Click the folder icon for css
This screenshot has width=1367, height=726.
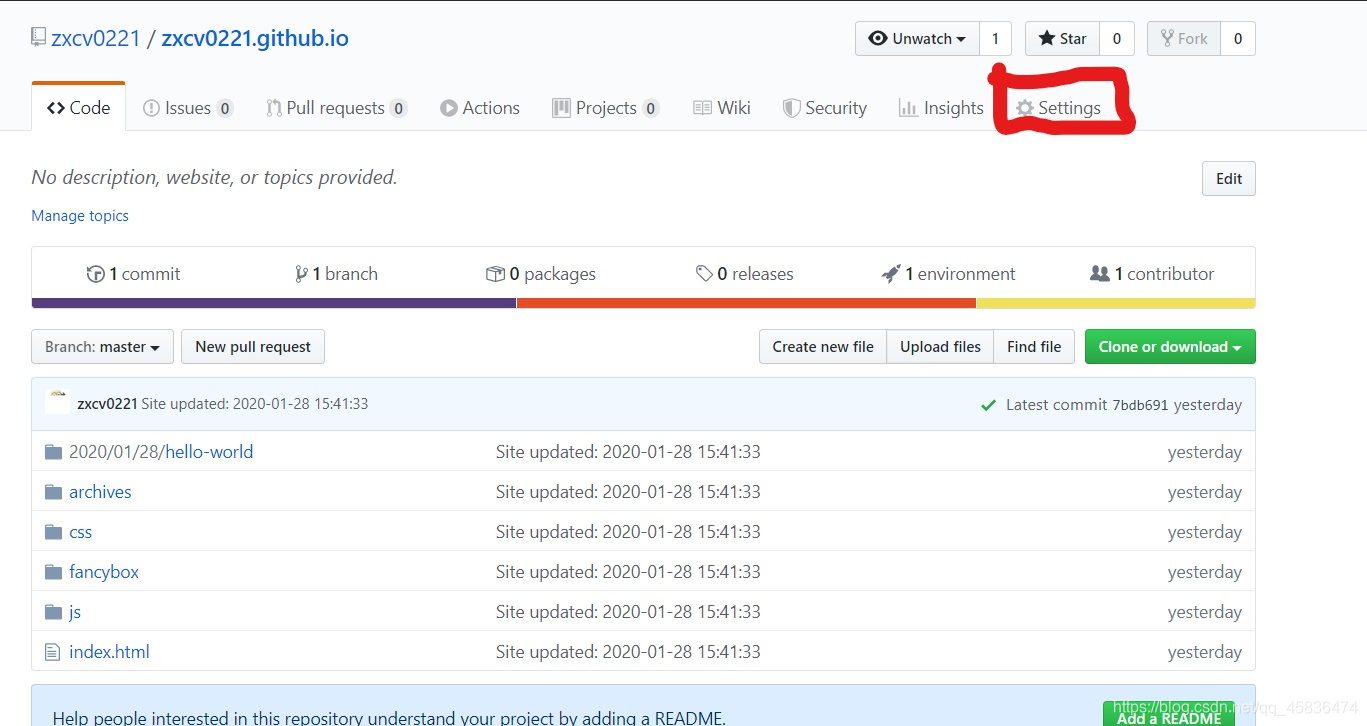coord(53,532)
